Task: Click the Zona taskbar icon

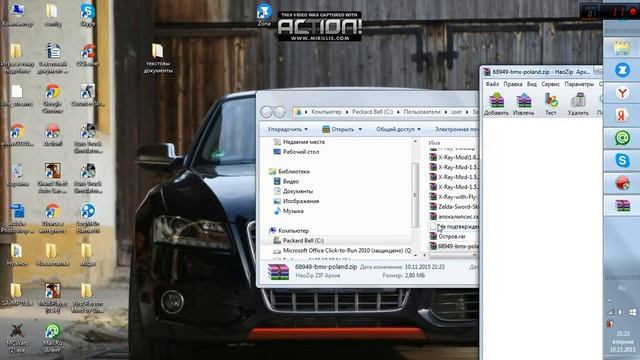Action: click(622, 71)
